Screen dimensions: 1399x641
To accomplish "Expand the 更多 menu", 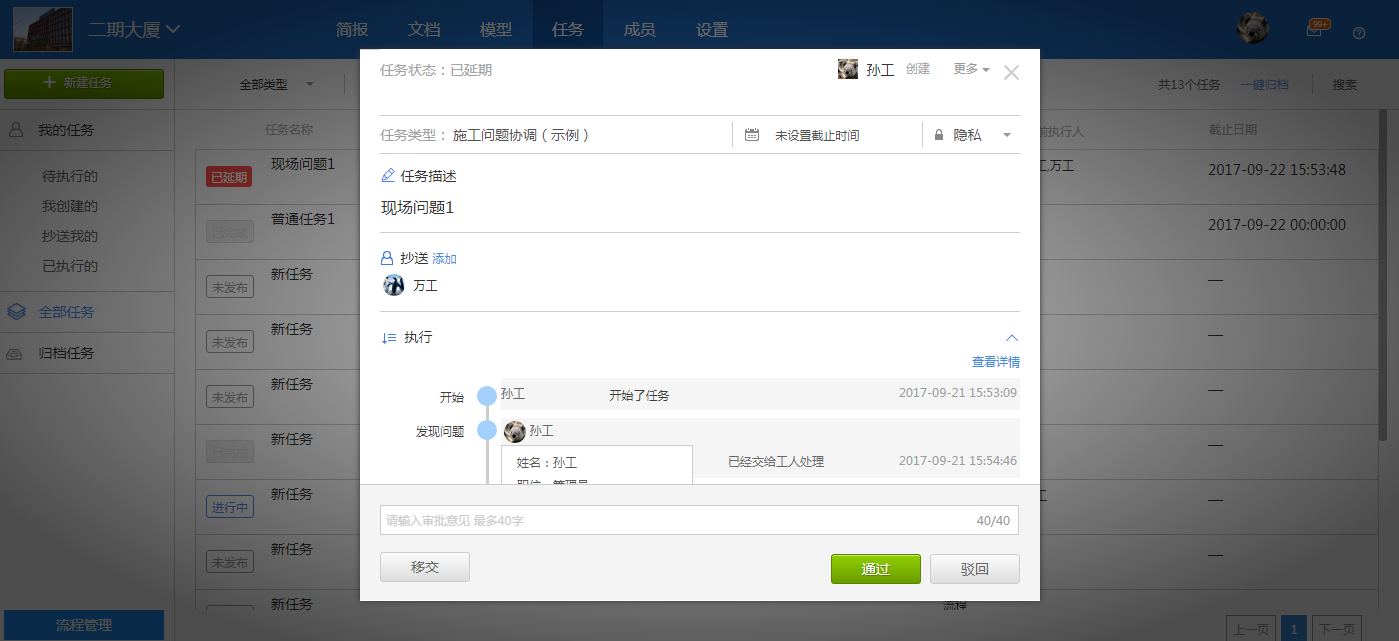I will [x=971, y=70].
